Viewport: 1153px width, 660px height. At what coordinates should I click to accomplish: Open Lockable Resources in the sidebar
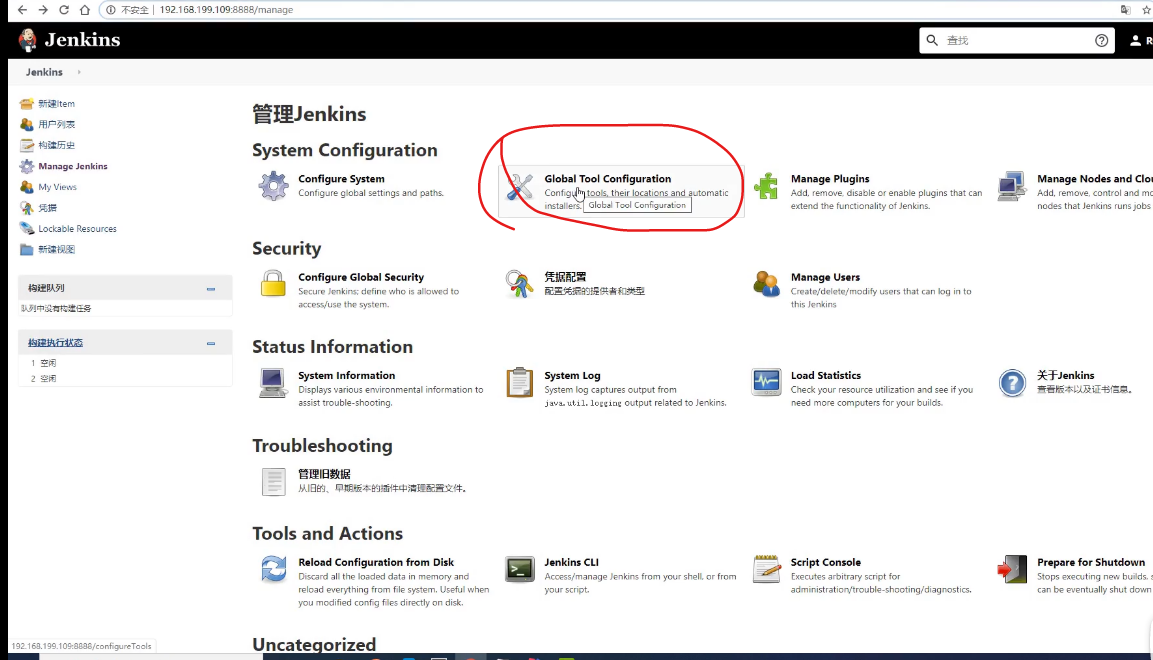[x=77, y=229]
